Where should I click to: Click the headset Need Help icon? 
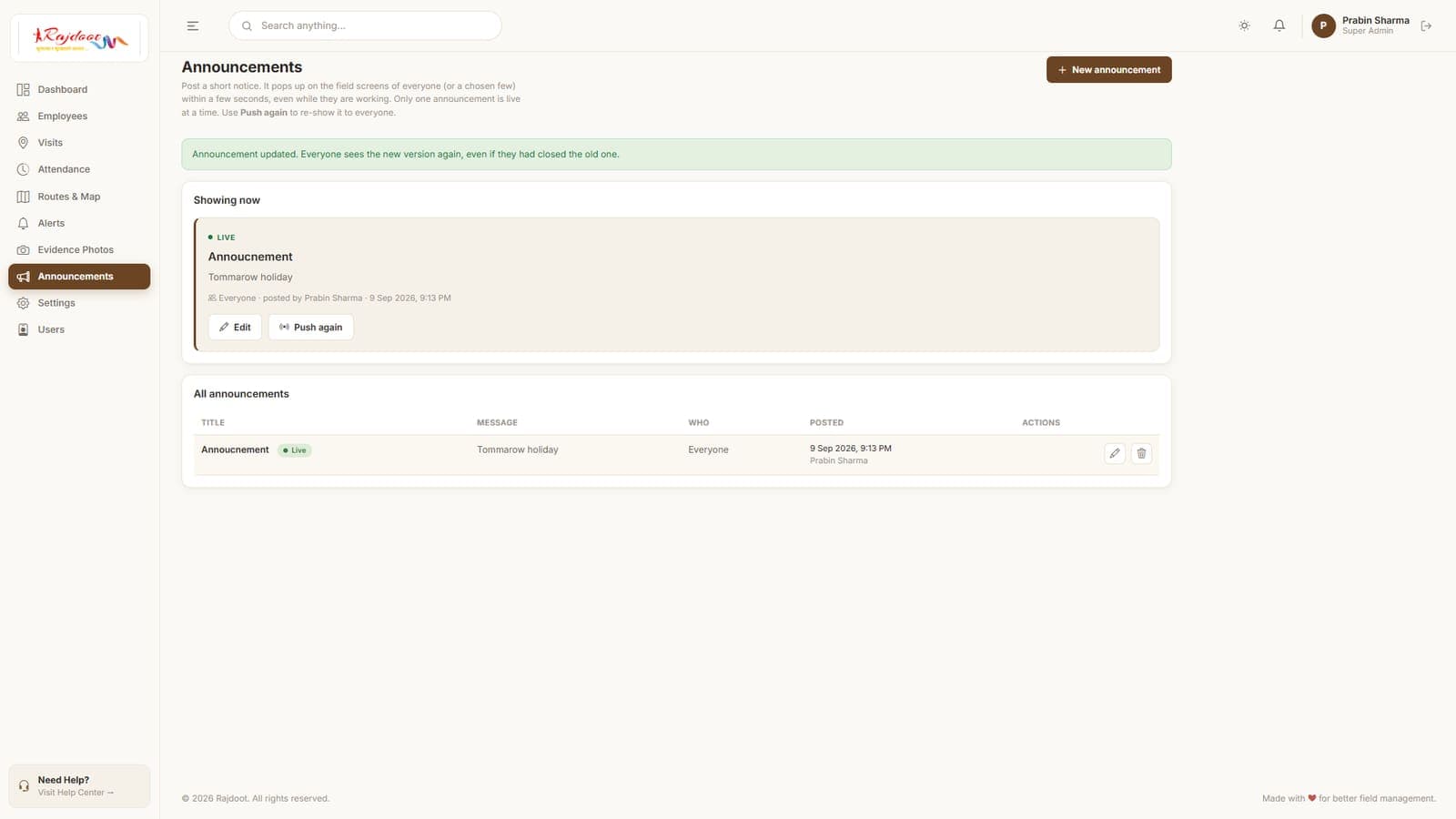24,785
